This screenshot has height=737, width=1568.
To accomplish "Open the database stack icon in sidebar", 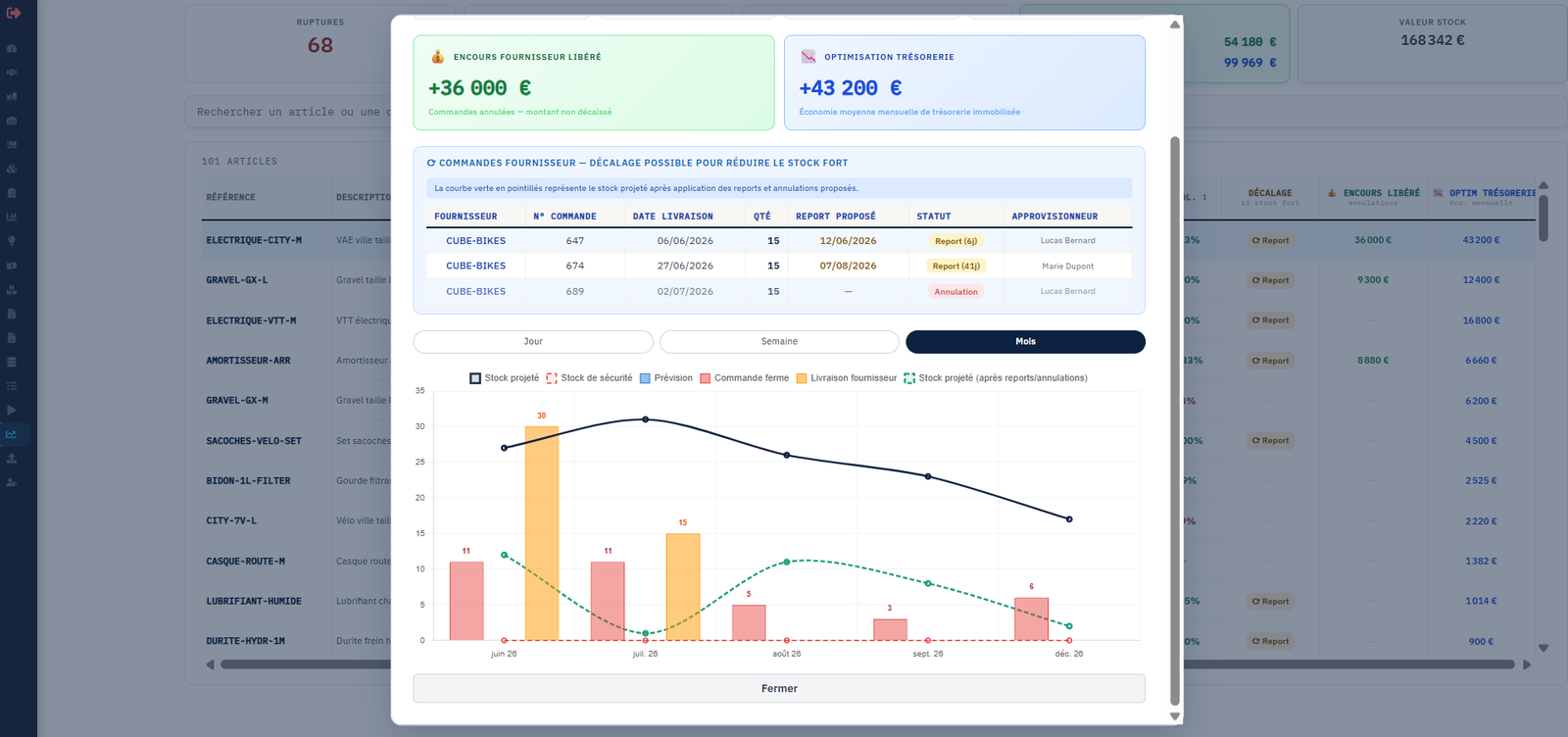I will [12, 362].
